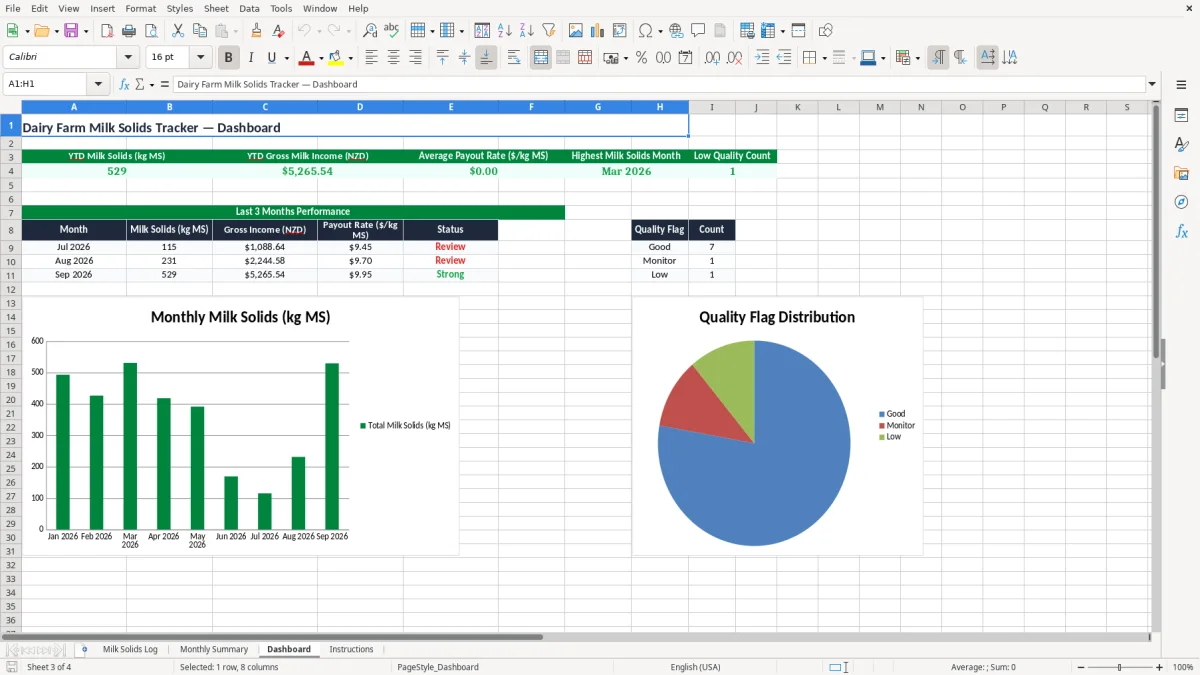Toggle Italic formatting
Screen dimensions: 1200x675
(x=251, y=58)
